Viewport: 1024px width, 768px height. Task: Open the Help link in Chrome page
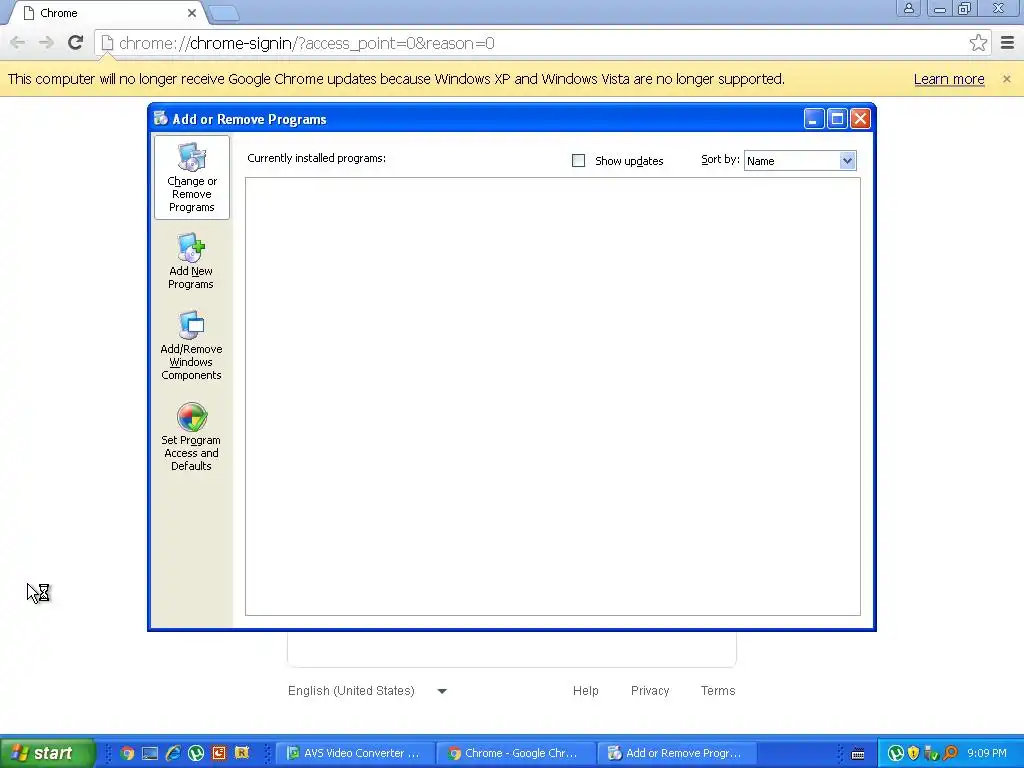[x=586, y=691]
